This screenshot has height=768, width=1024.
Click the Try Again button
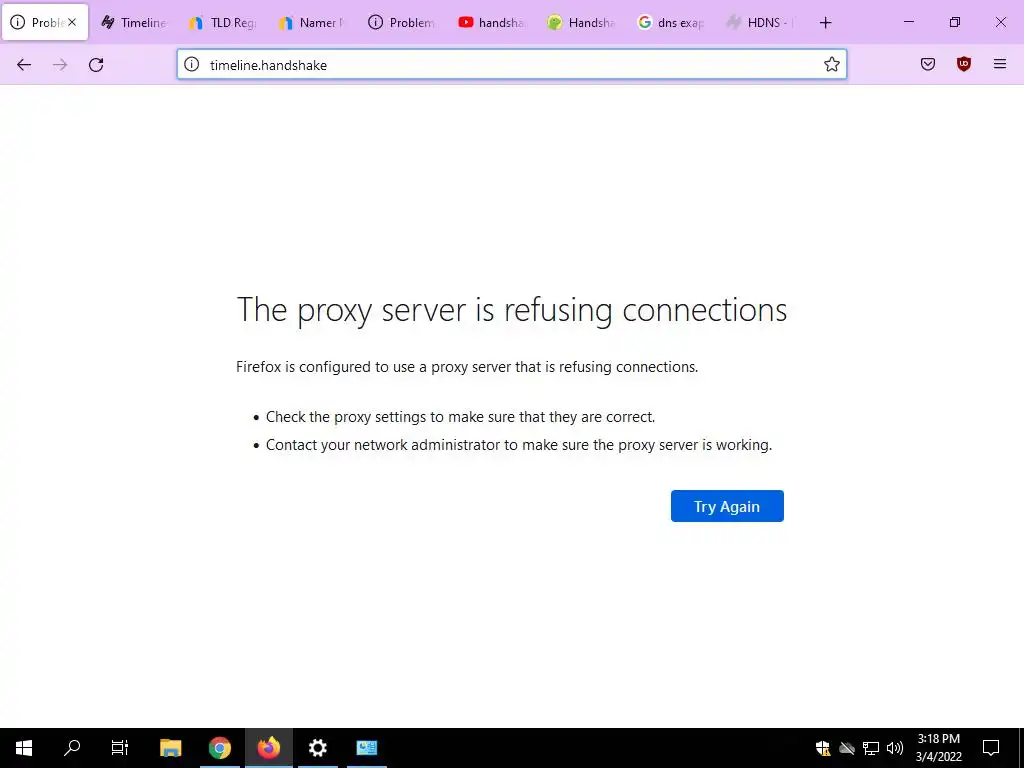pyautogui.click(x=727, y=506)
